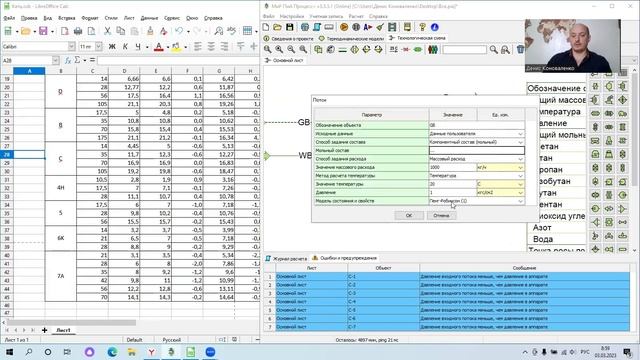
Task: Open Name Box dropdown showing A28
Action: click(x=56, y=60)
